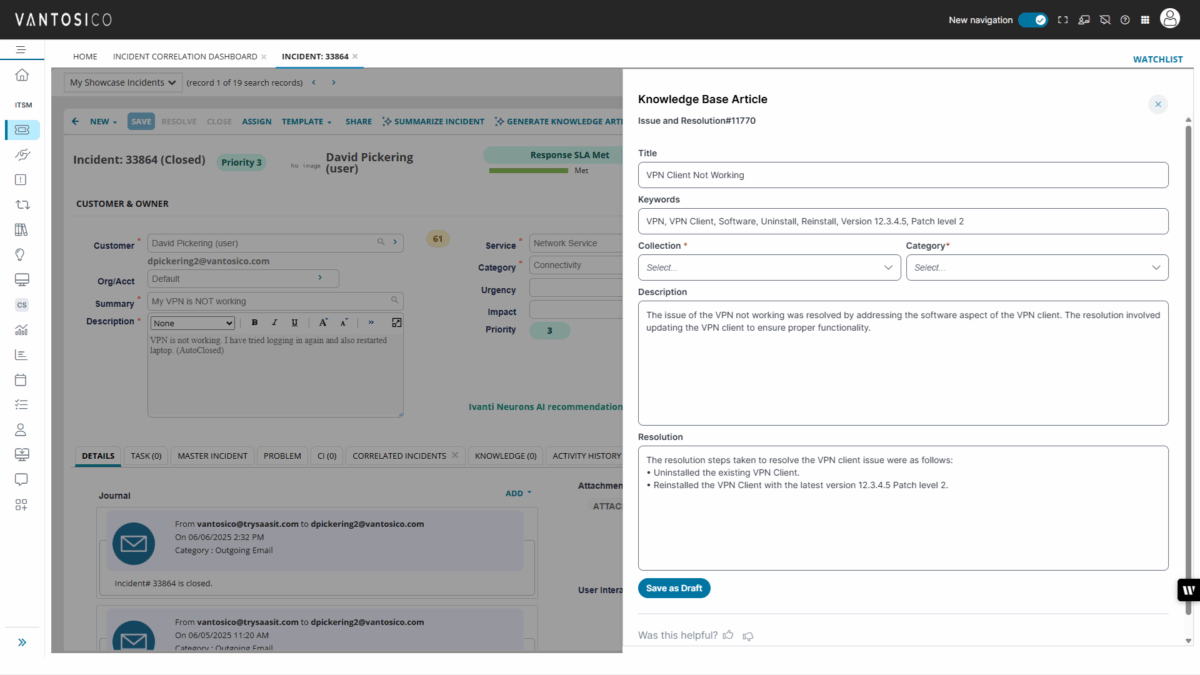Select the Incidents icon in the left sidebar
The image size is (1200, 675).
click(20, 129)
